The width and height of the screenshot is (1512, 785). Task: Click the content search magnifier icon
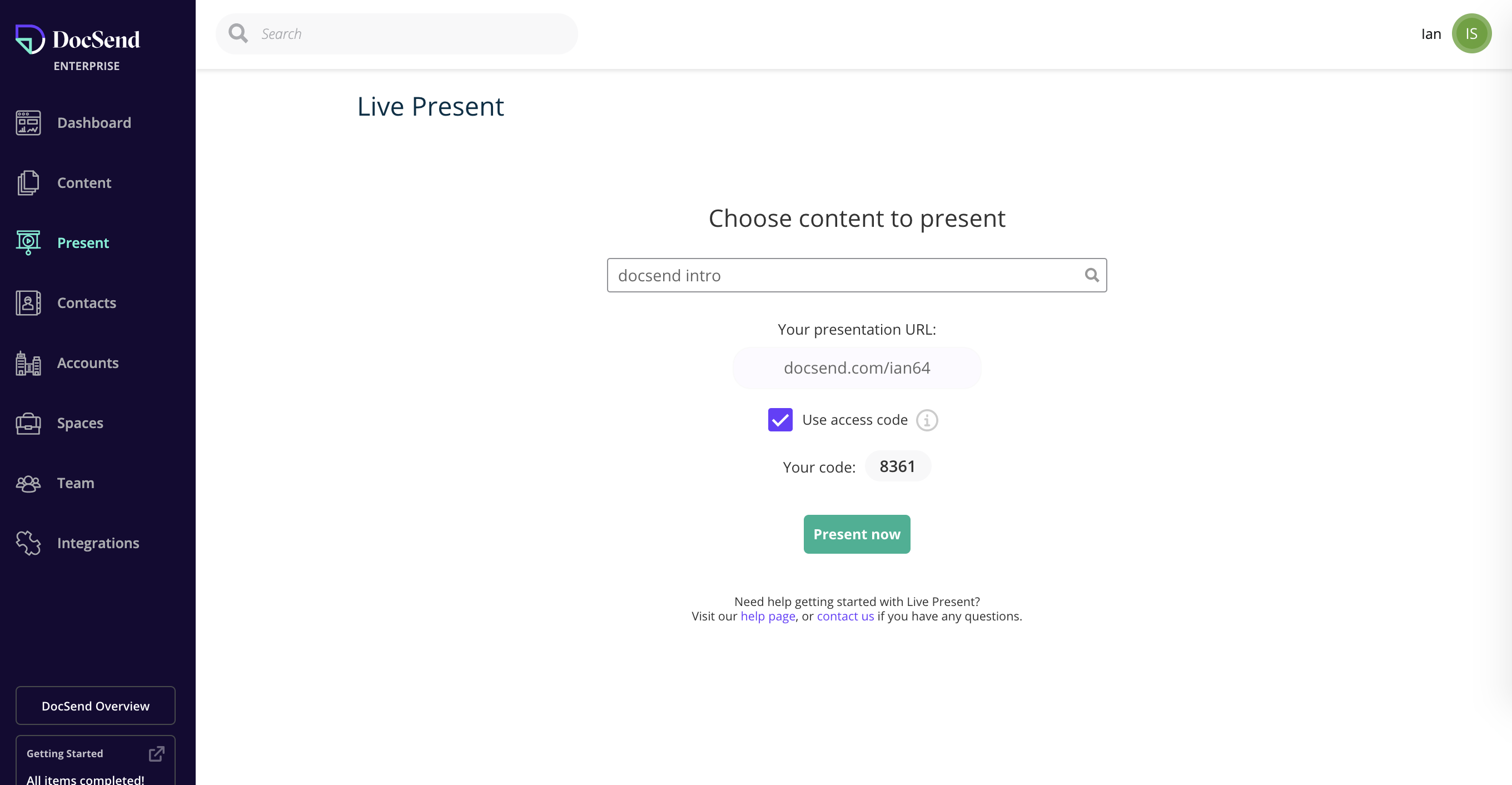[x=1092, y=275]
